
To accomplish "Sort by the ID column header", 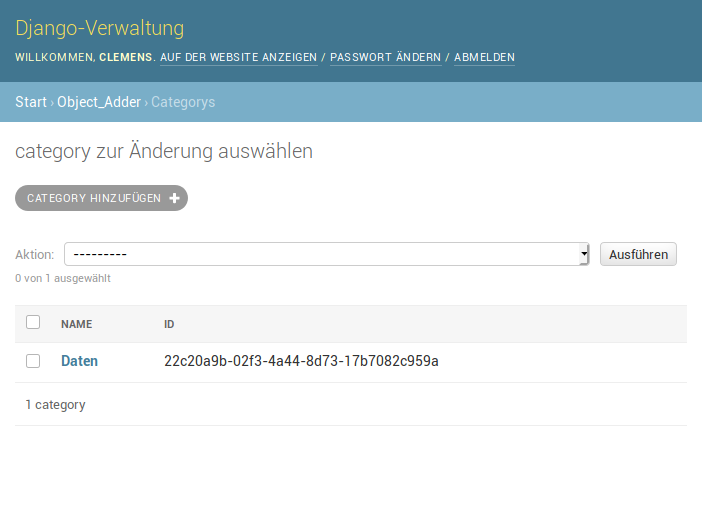I will (x=169, y=324).
